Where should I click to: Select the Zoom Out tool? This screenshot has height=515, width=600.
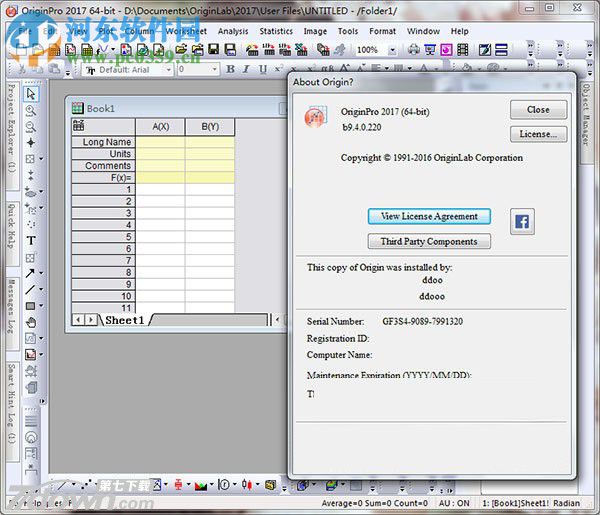click(x=31, y=127)
